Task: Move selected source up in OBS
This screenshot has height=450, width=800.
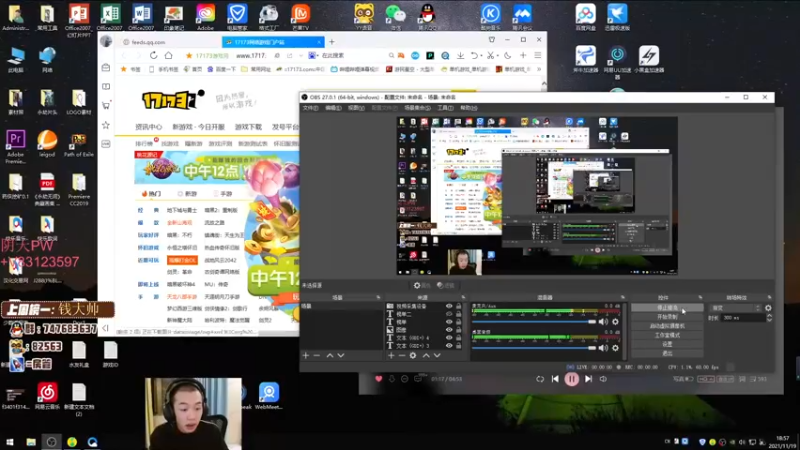Action: click(426, 355)
